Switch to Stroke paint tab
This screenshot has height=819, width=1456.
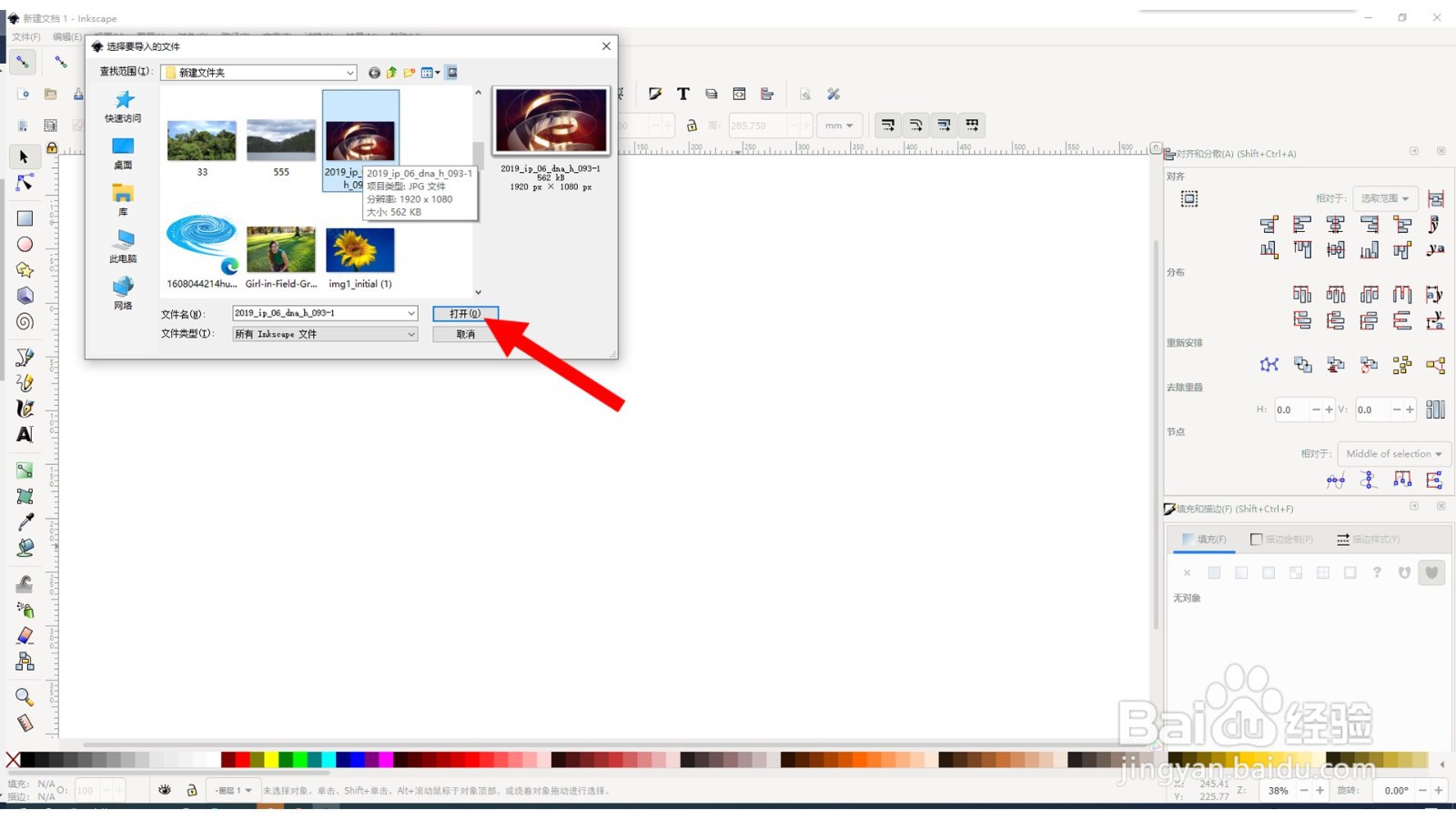(x=1281, y=540)
